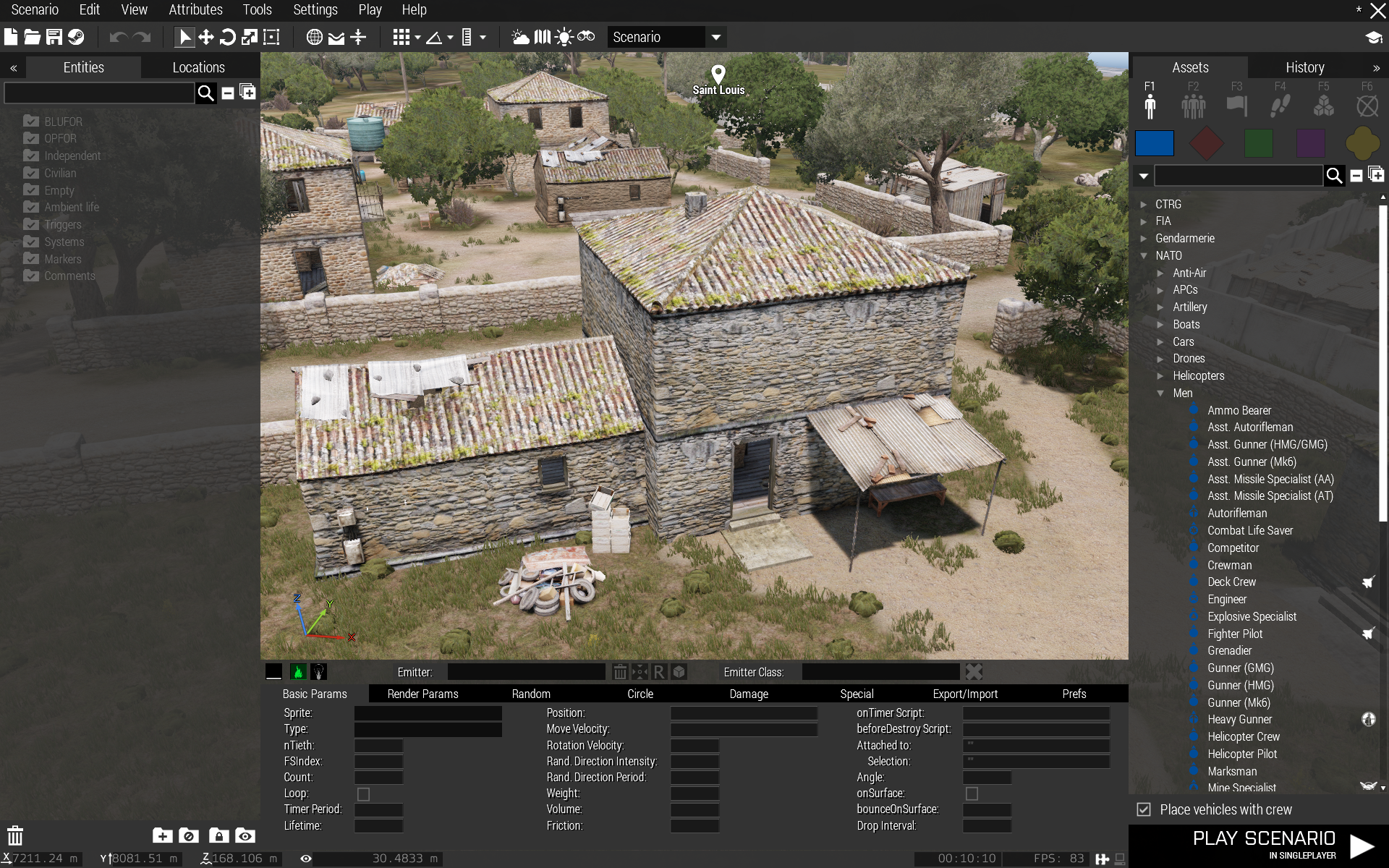Toggle the onSurface checkbox
Image resolution: width=1389 pixels, height=868 pixels.
[x=972, y=793]
